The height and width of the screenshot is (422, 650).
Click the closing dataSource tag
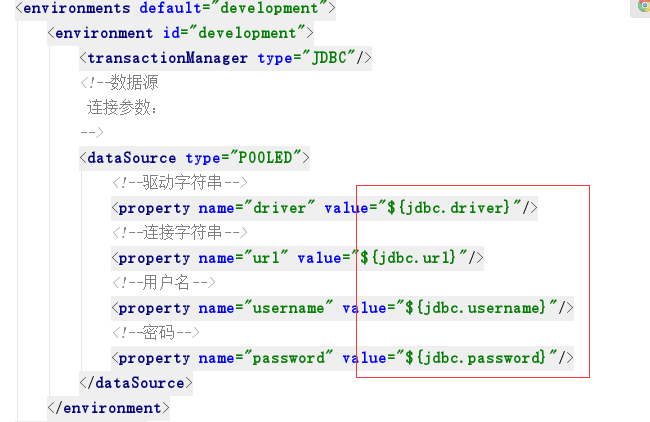[136, 383]
